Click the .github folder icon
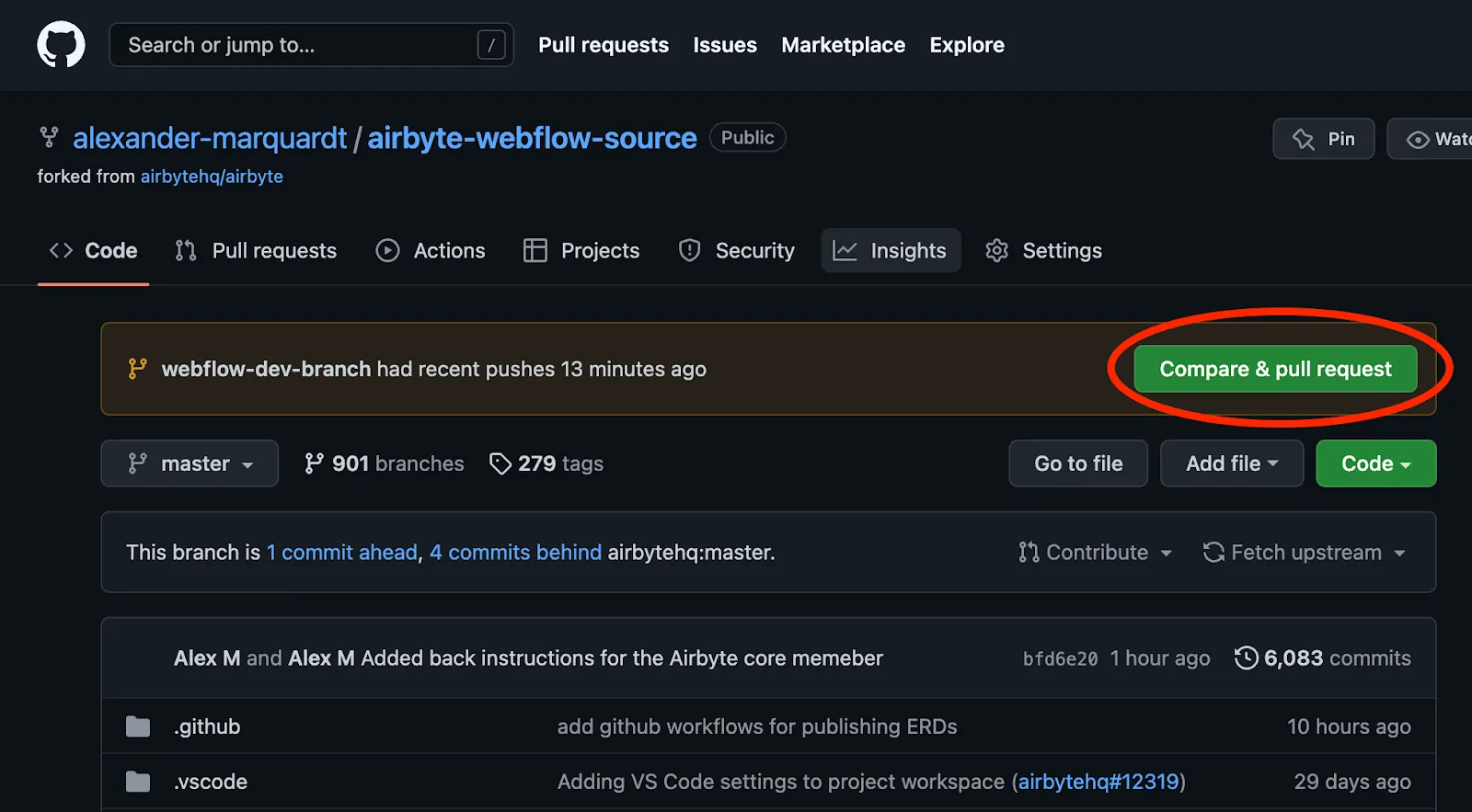Viewport: 1472px width, 812px height. pyautogui.click(x=138, y=726)
